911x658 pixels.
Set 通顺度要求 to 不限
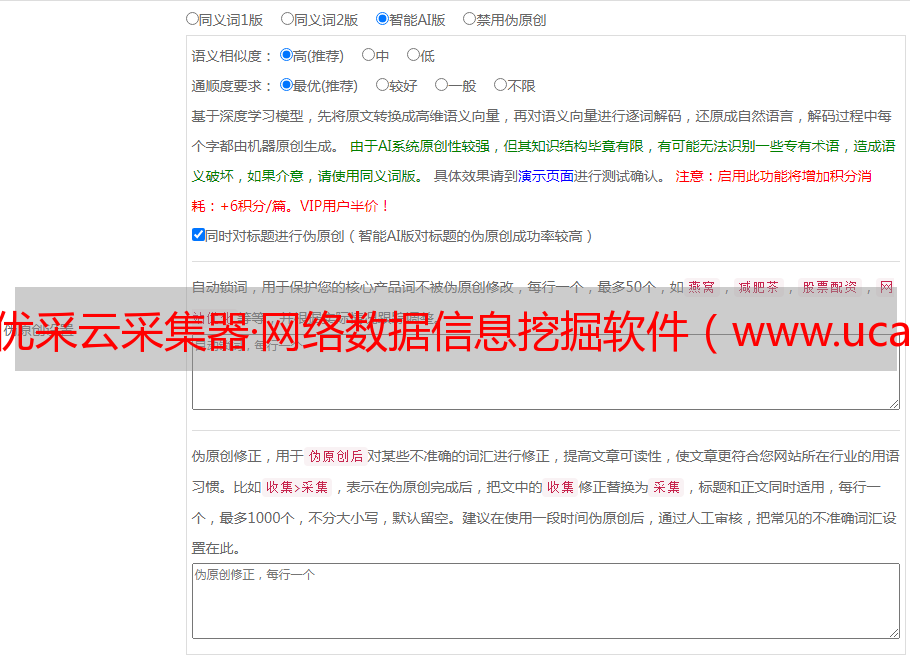[500, 85]
